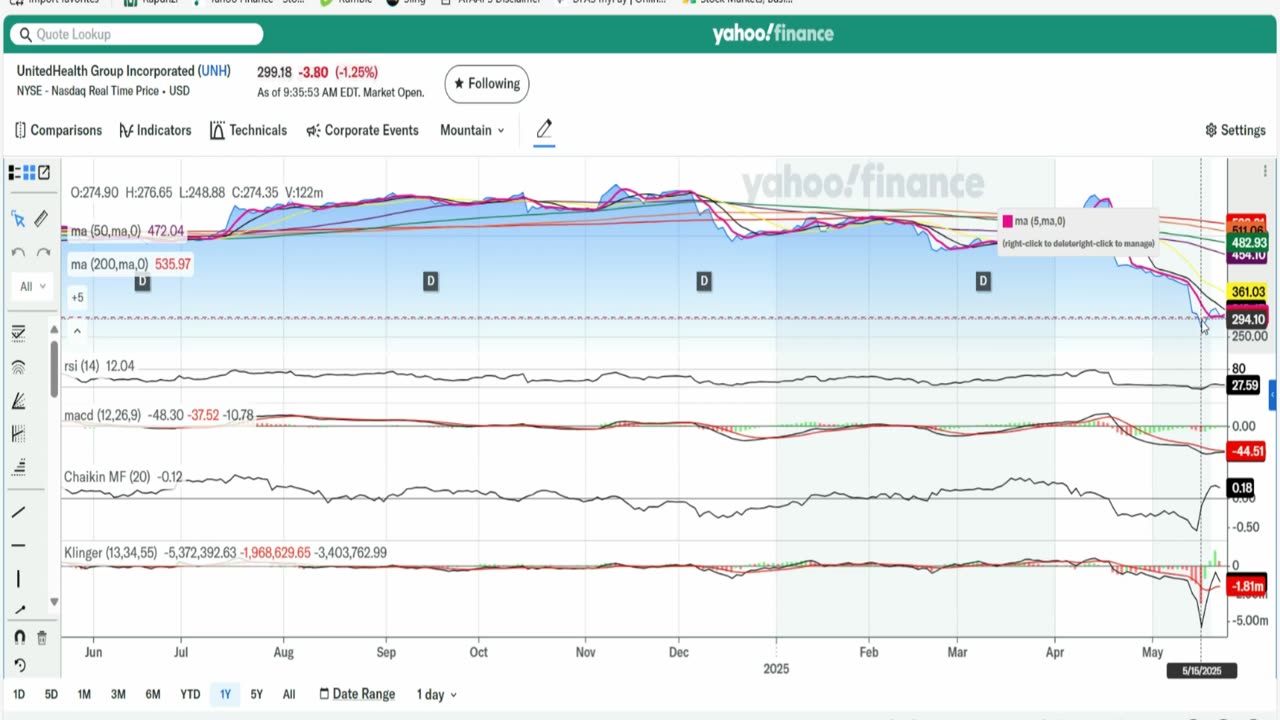The height and width of the screenshot is (720, 1280).
Task: Select the pointer selection tool
Action: pos(18,219)
